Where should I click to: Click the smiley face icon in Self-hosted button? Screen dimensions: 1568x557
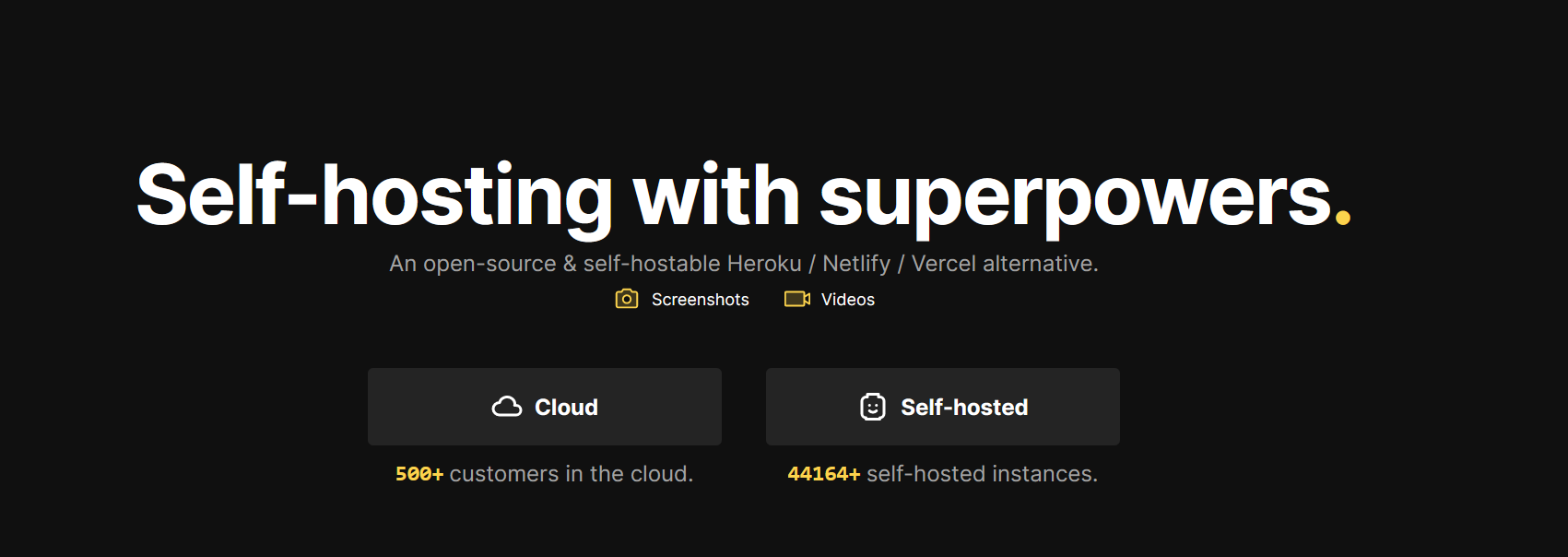pos(874,406)
